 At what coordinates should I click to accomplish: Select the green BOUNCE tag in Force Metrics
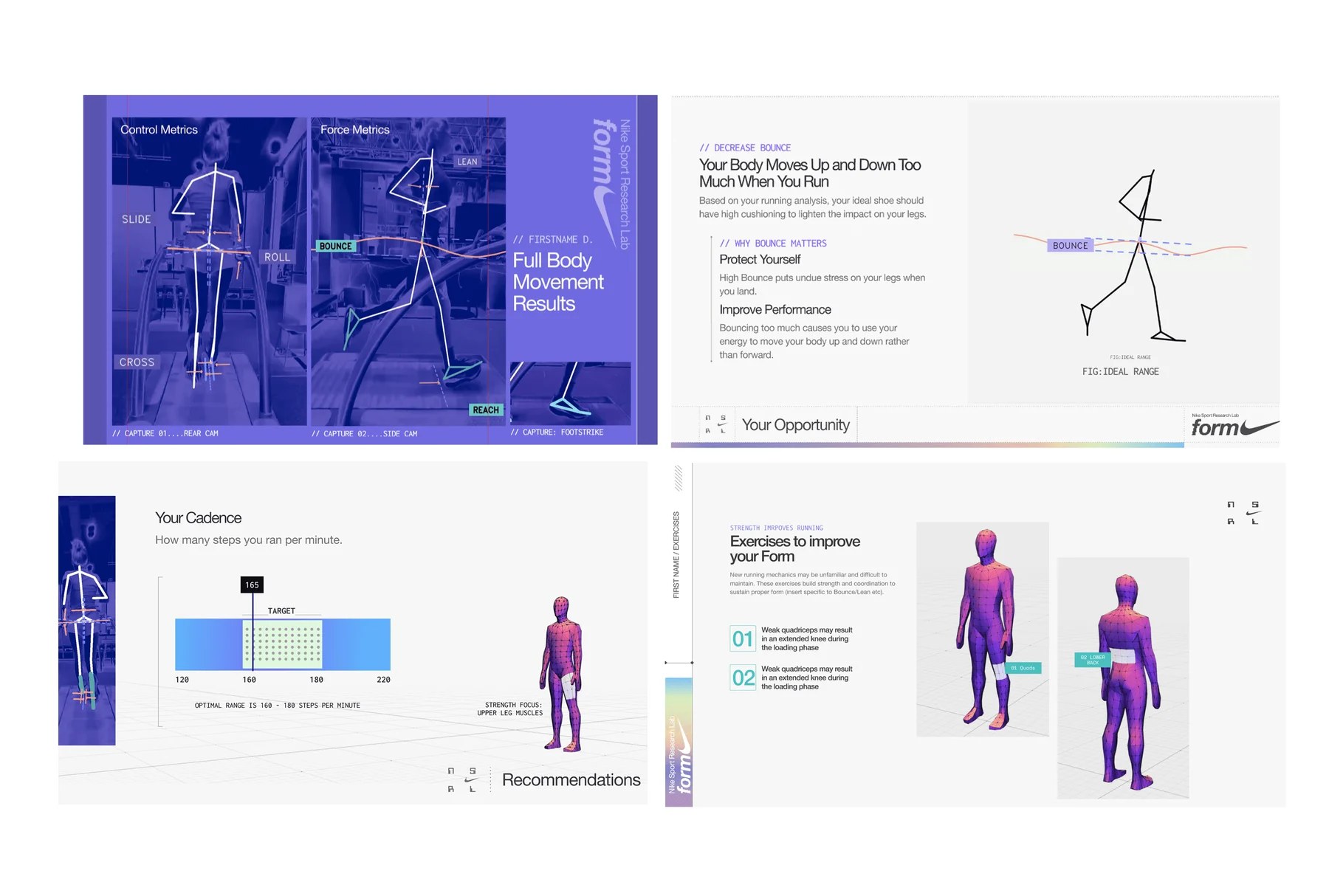(336, 247)
